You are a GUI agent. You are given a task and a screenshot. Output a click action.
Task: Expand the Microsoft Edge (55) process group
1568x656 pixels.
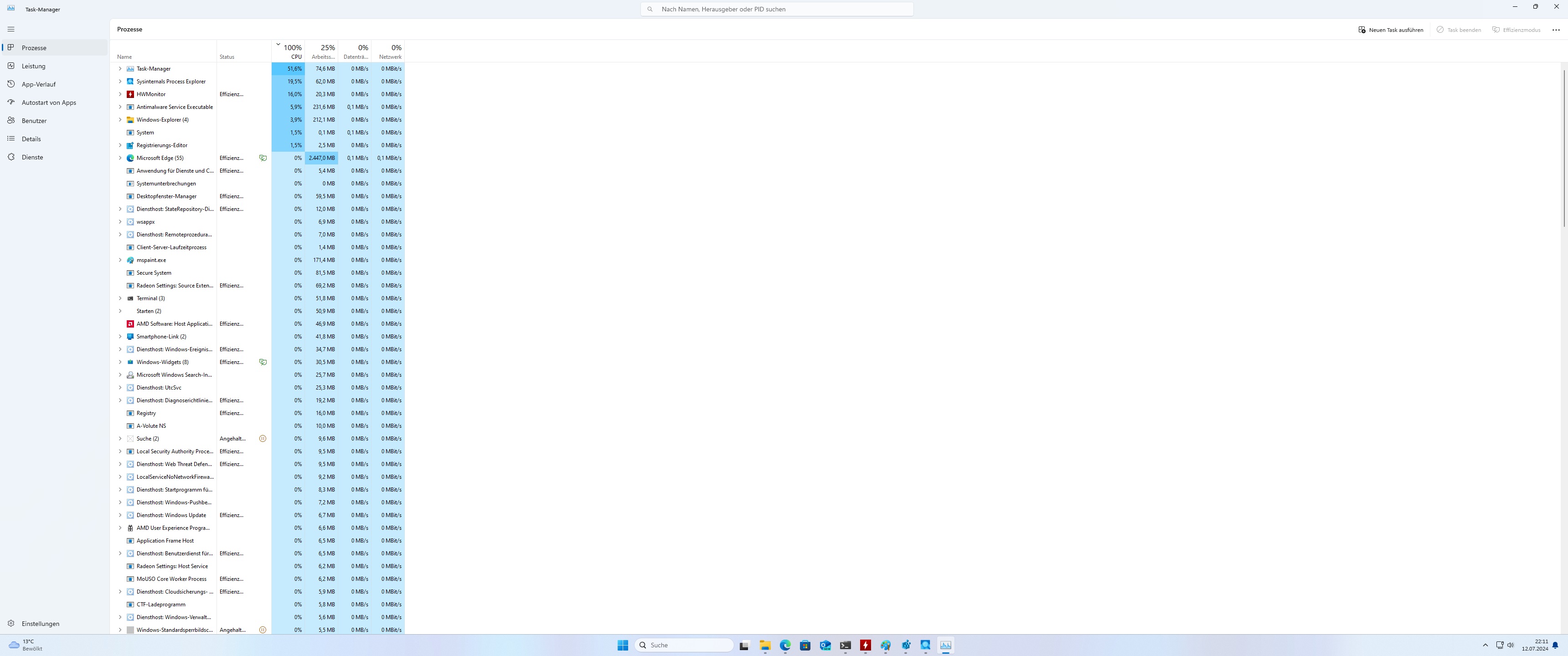(x=120, y=158)
